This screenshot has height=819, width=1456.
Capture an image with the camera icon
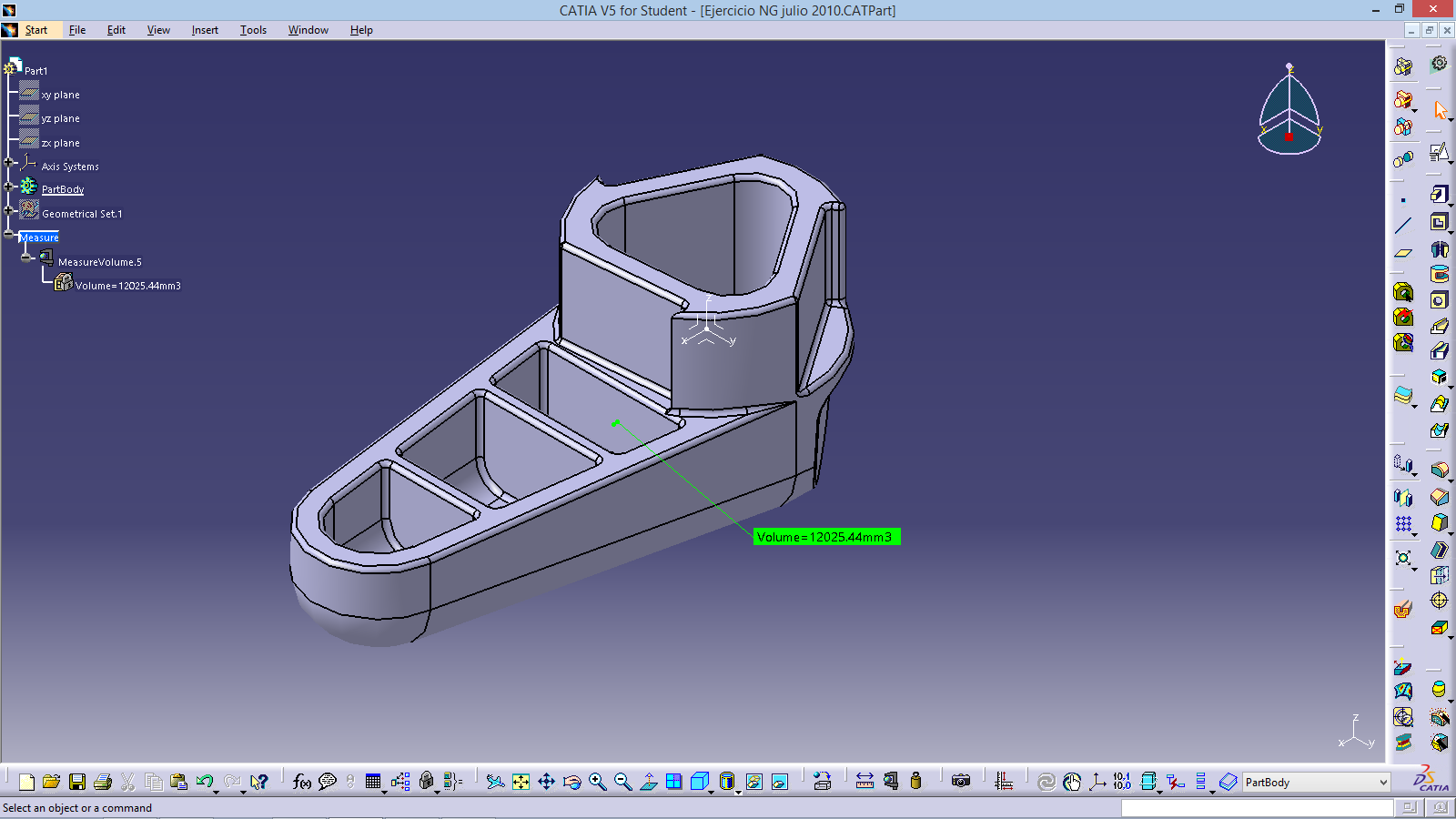pos(961,782)
